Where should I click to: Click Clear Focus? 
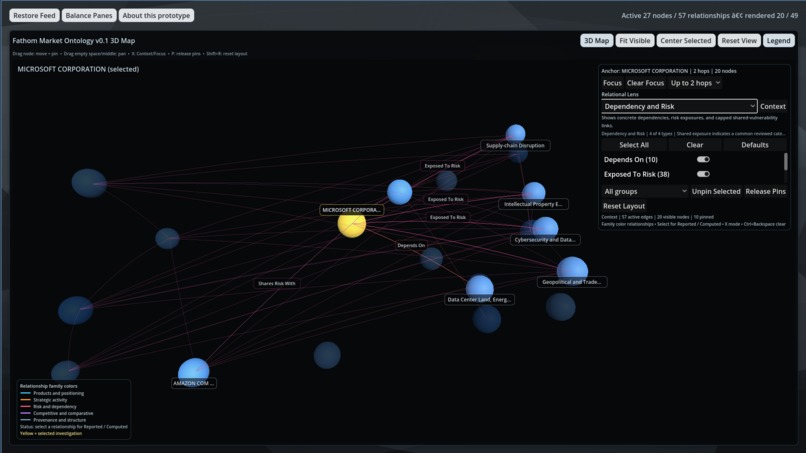(646, 83)
